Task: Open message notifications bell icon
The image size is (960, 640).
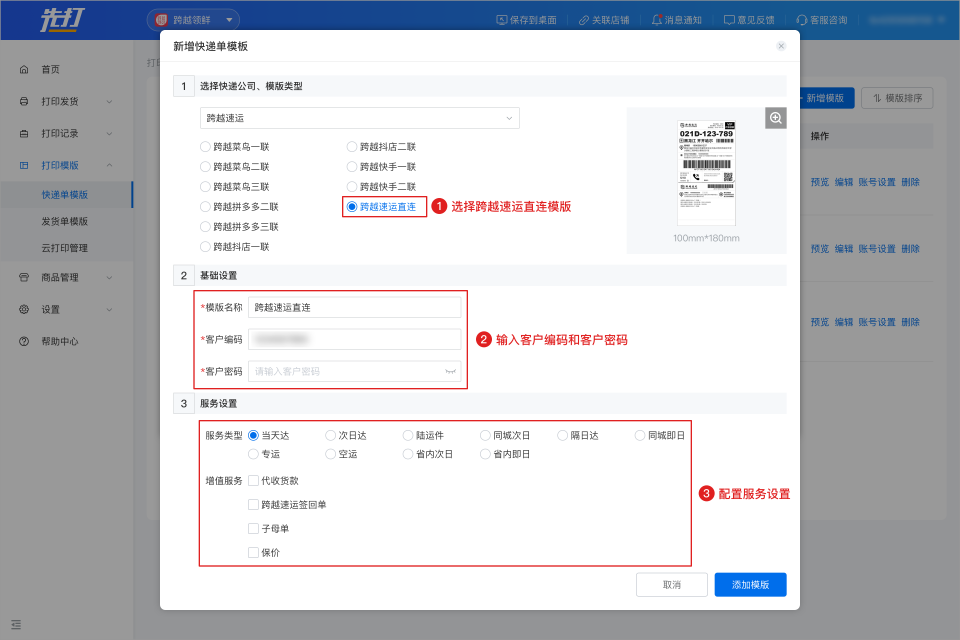Action: tap(657, 20)
